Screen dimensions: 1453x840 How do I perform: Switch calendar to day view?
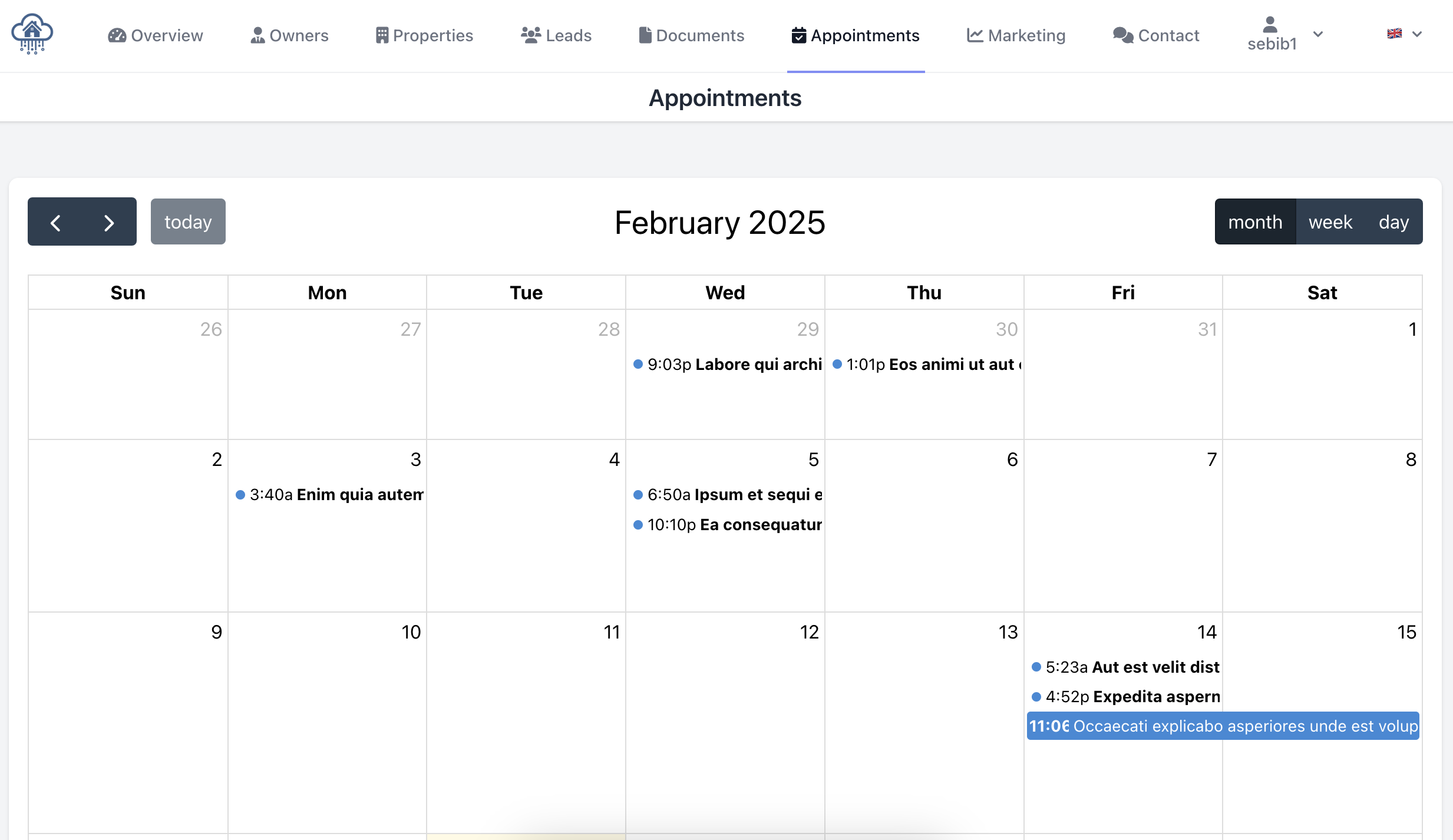click(x=1393, y=221)
